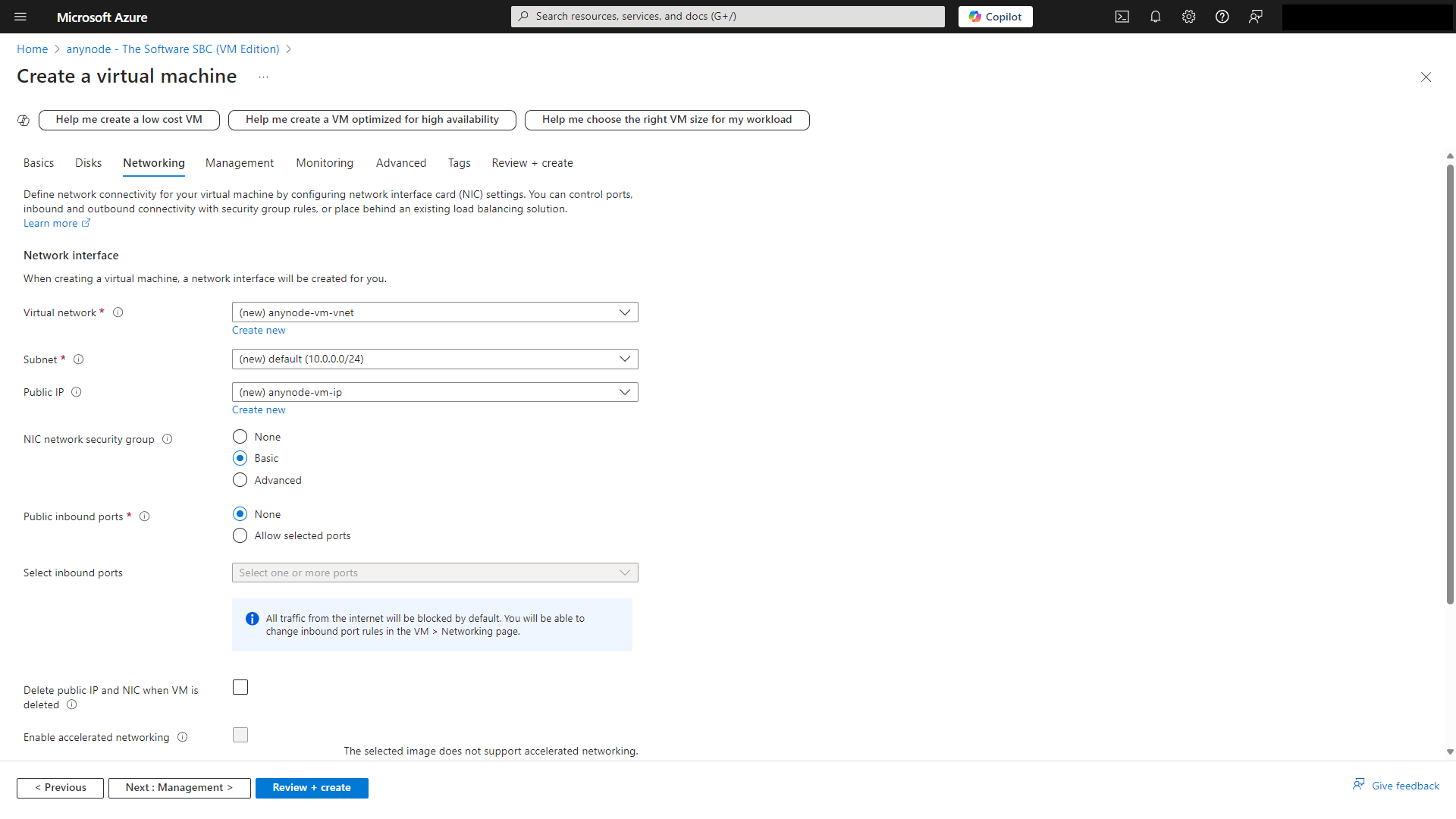
Task: Click the Copilot button
Action: coord(995,17)
